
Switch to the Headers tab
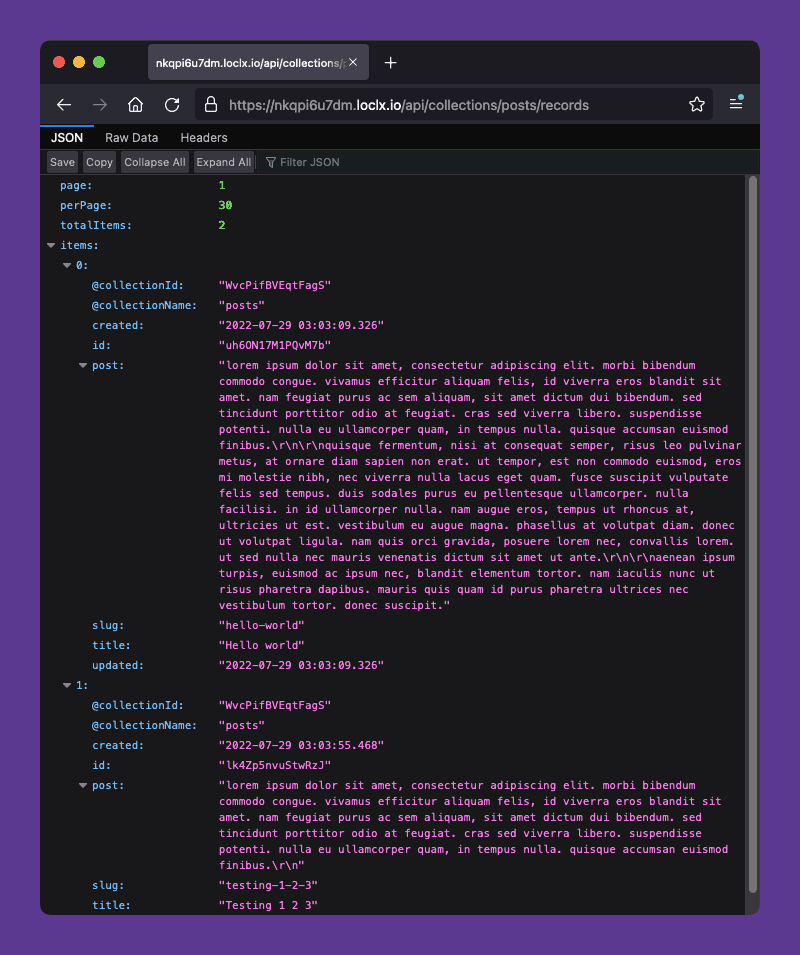203,137
